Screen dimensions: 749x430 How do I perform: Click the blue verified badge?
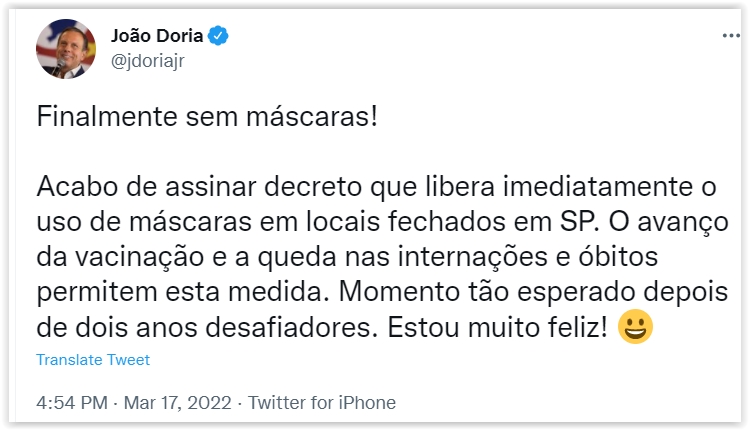click(x=219, y=37)
